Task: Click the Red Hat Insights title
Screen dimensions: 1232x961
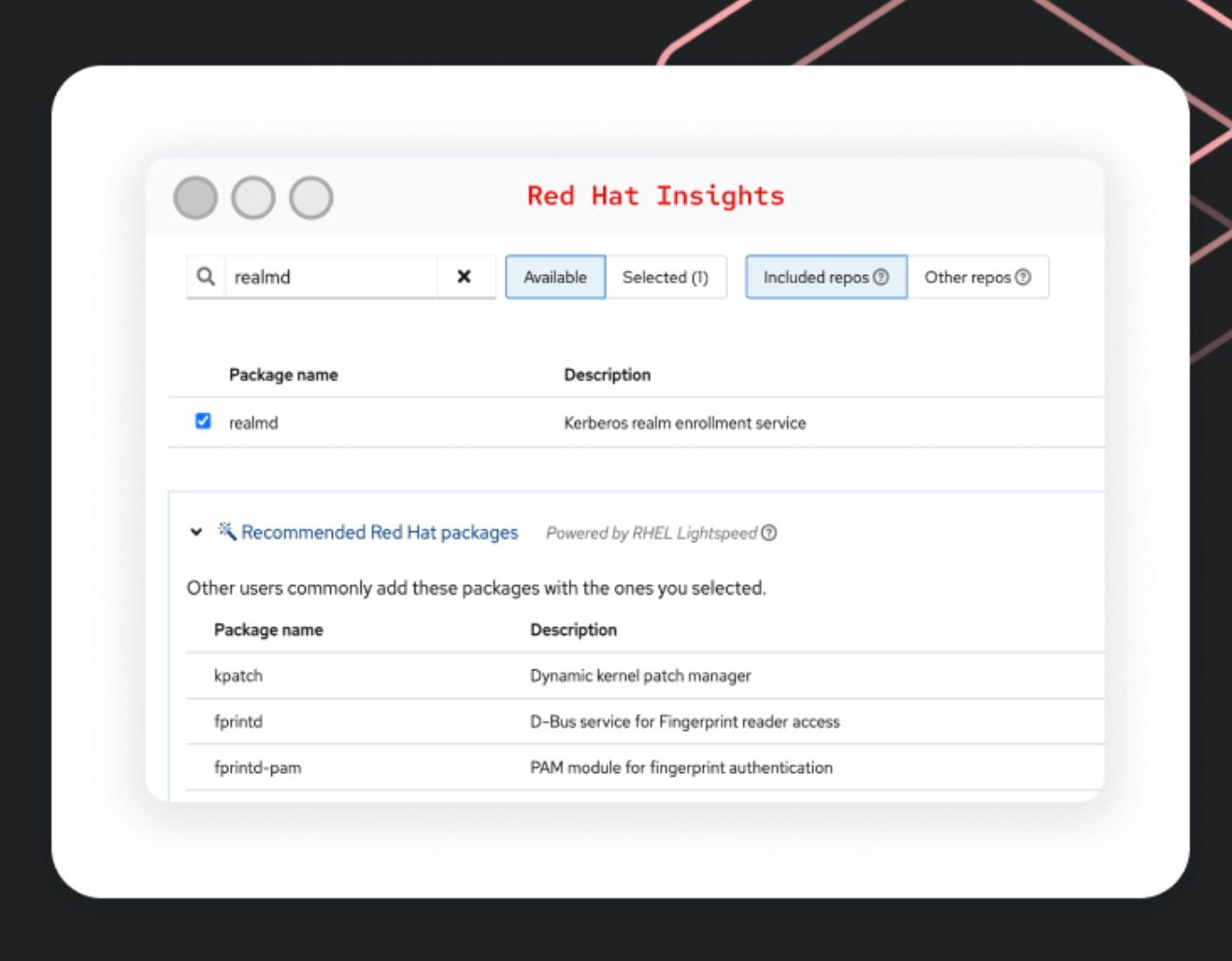Action: (656, 196)
